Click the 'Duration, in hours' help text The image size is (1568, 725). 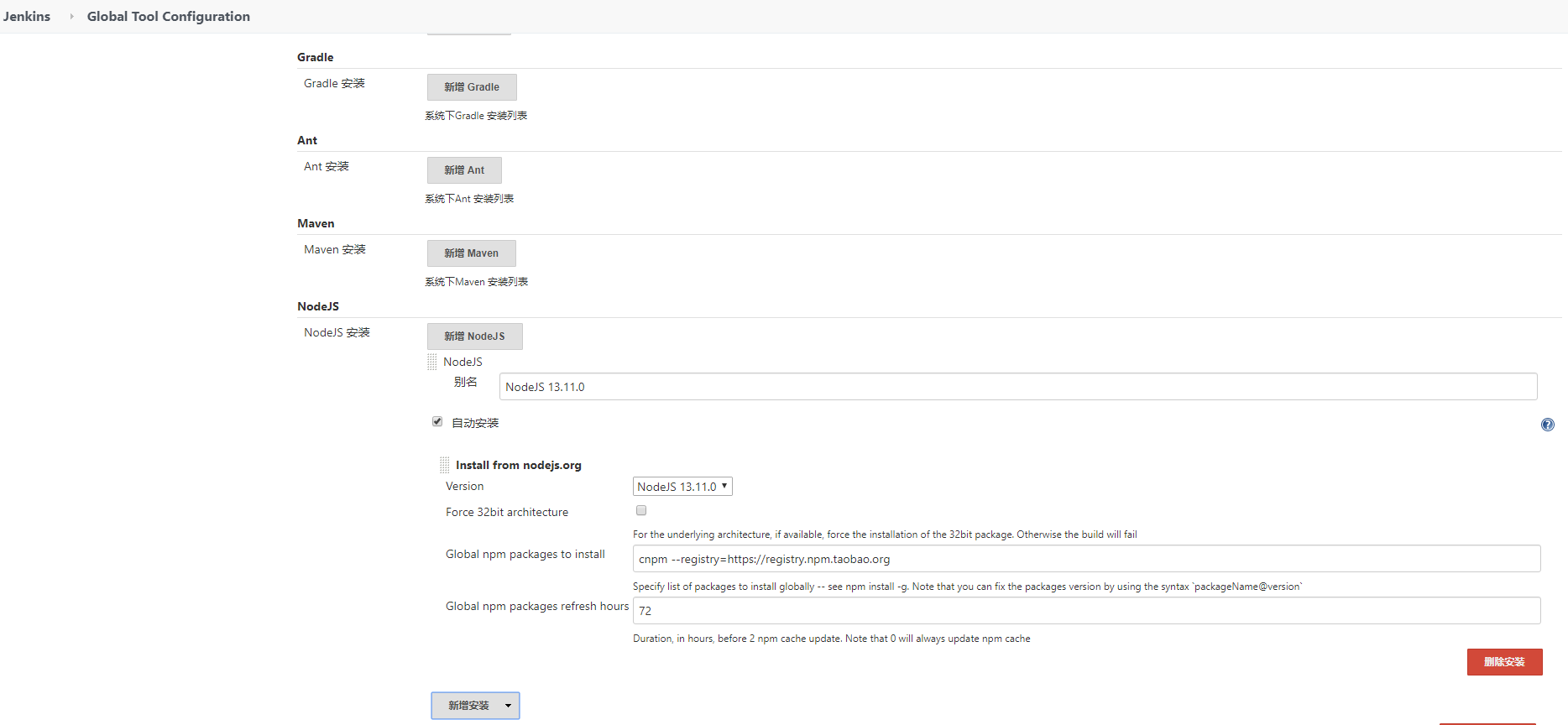coord(832,639)
